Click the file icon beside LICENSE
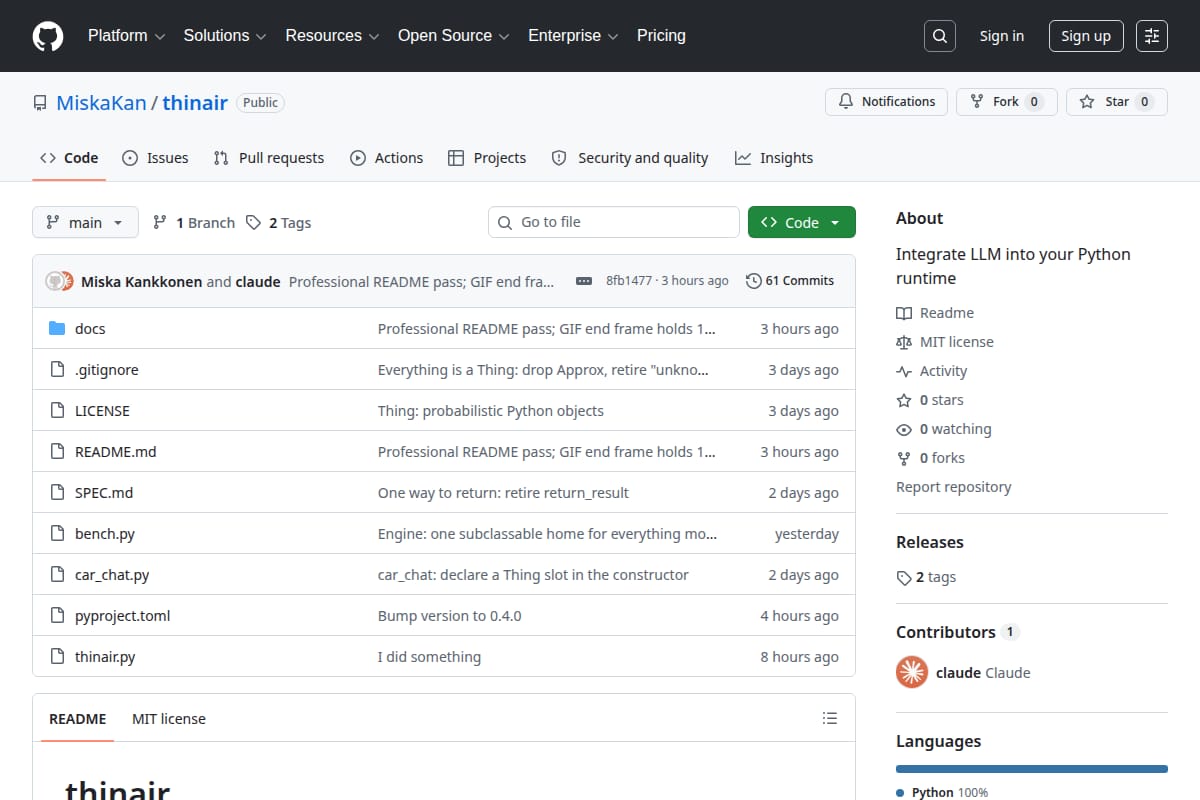 click(57, 411)
